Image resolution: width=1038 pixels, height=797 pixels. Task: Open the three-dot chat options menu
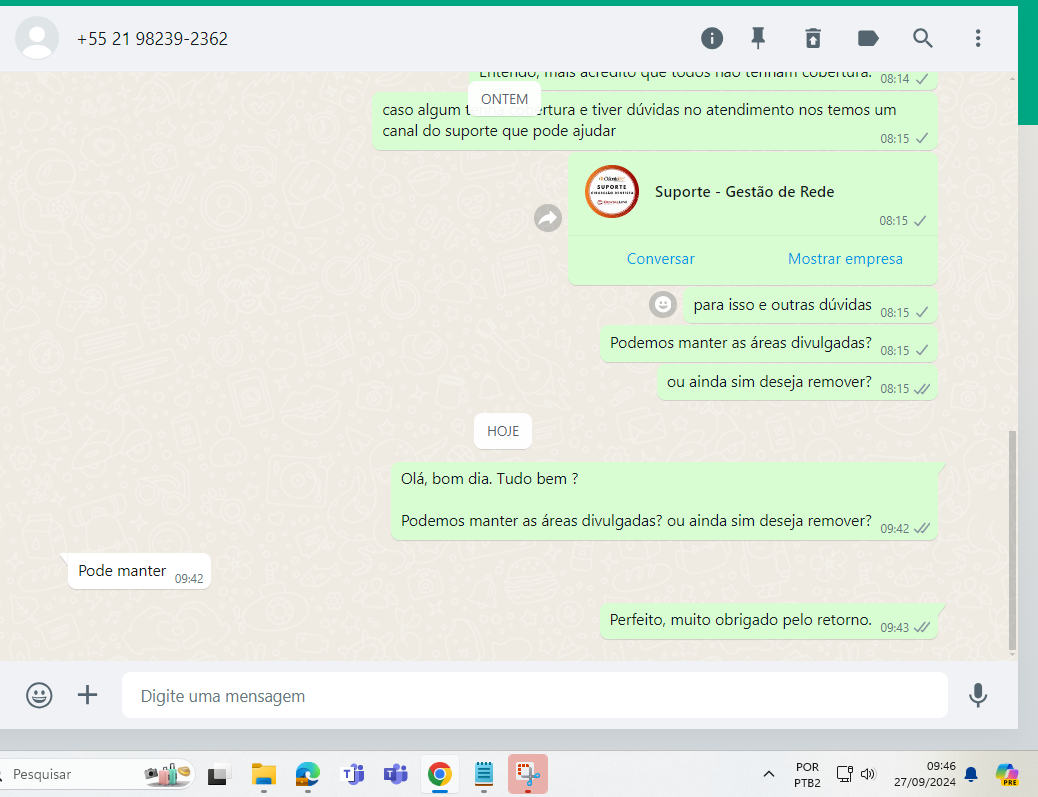(x=978, y=38)
